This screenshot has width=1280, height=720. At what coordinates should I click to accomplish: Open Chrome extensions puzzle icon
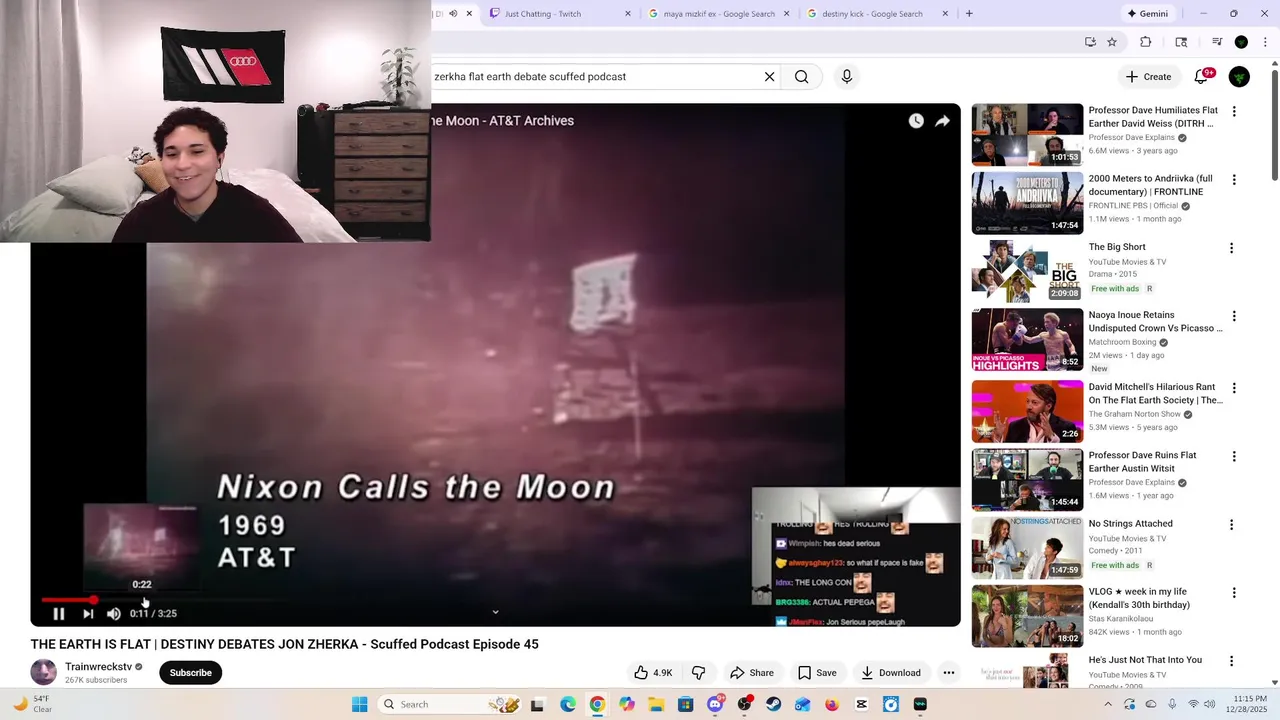click(x=1146, y=42)
